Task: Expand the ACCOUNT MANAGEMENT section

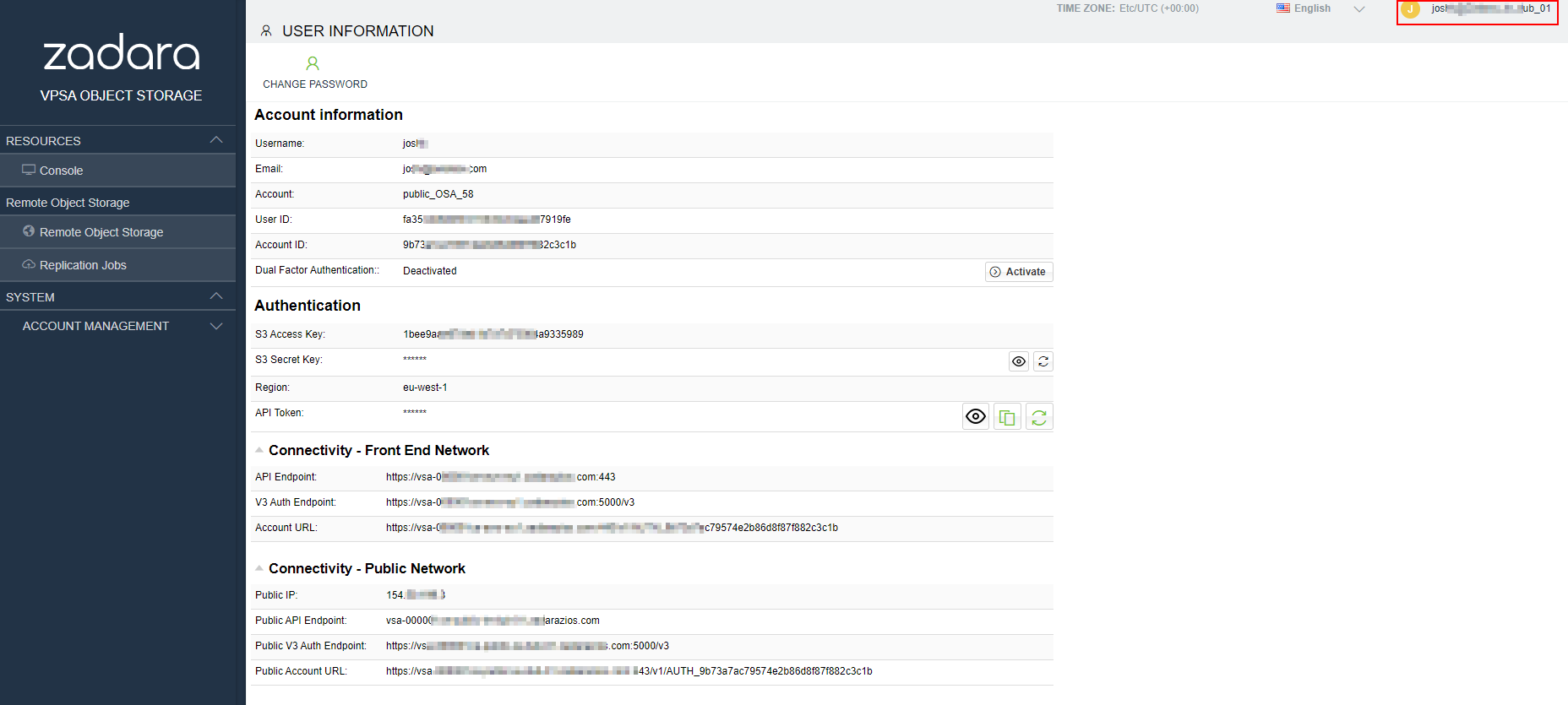Action: point(216,326)
